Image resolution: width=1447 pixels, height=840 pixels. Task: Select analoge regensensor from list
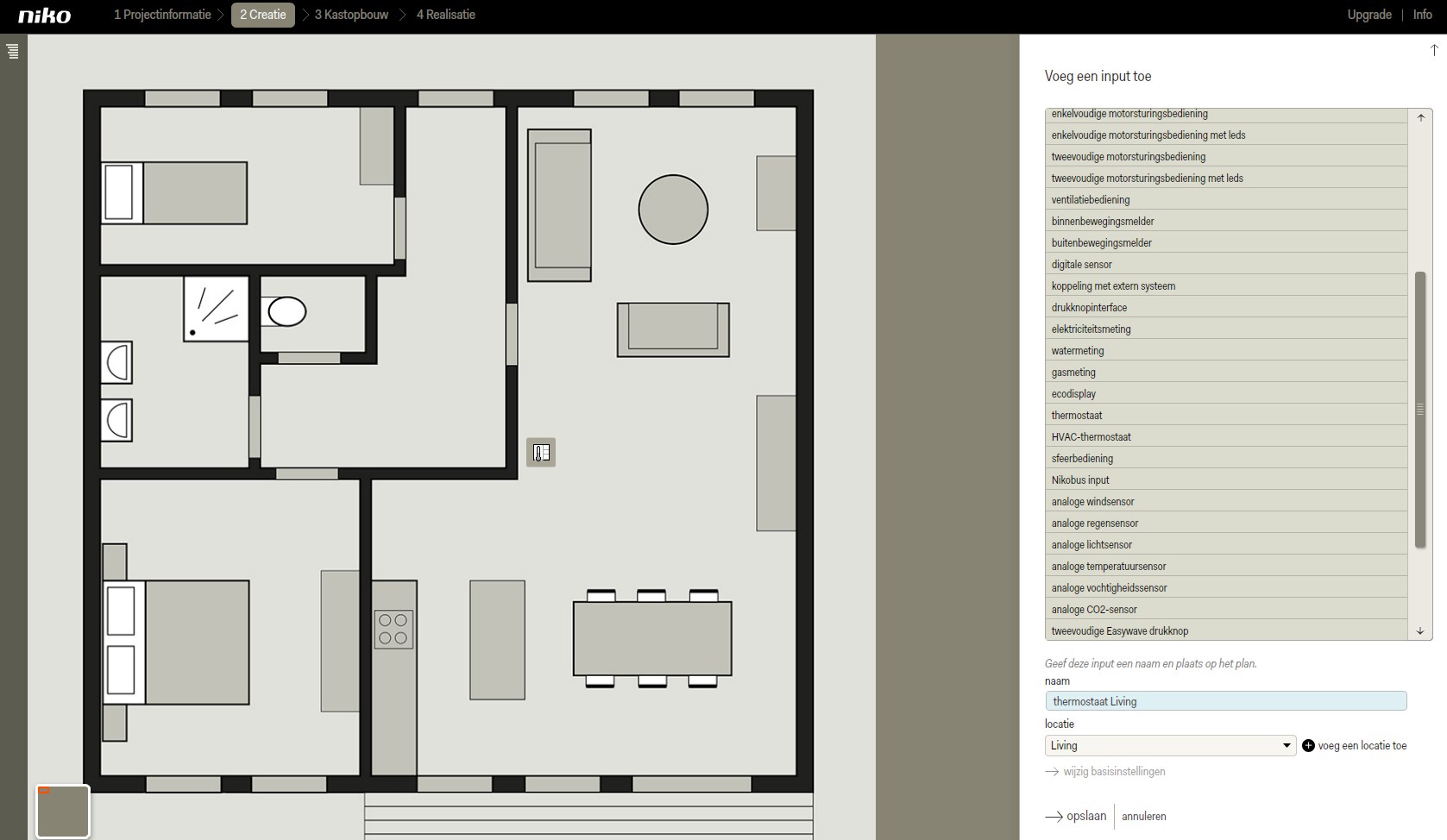[1226, 523]
